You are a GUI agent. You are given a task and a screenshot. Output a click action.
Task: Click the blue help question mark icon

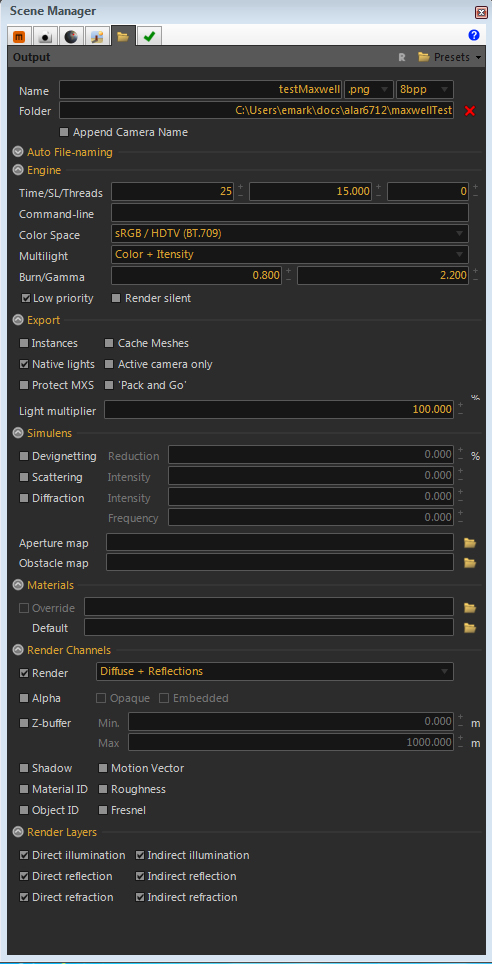(474, 35)
